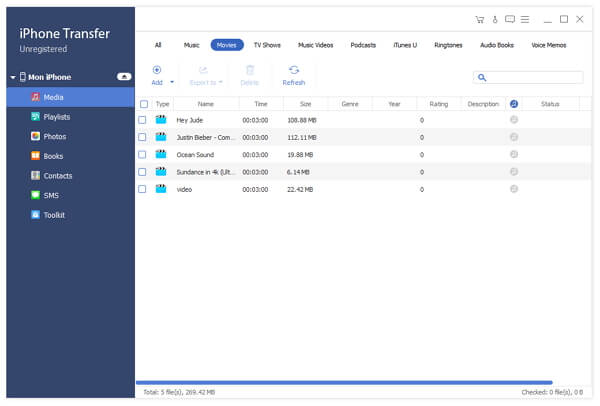Click the movie clapper icon for Hey Jude
This screenshot has height=406, width=600.
tap(161, 120)
